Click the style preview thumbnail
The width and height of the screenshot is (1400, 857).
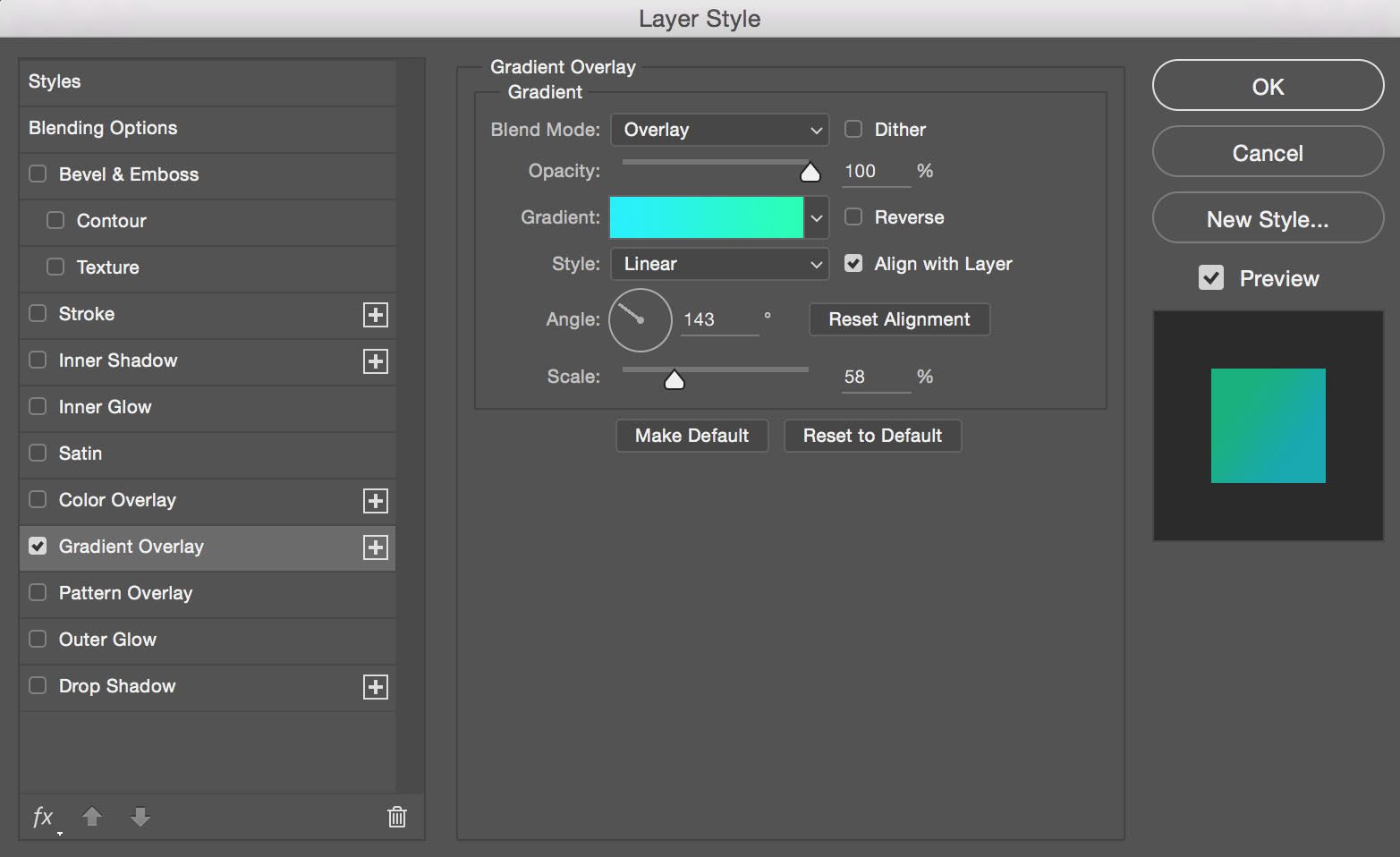pos(1268,426)
